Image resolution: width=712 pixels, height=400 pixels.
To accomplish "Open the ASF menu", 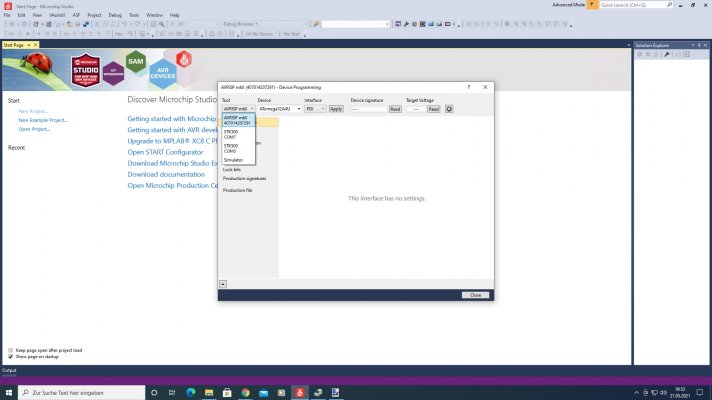I will [76, 15].
